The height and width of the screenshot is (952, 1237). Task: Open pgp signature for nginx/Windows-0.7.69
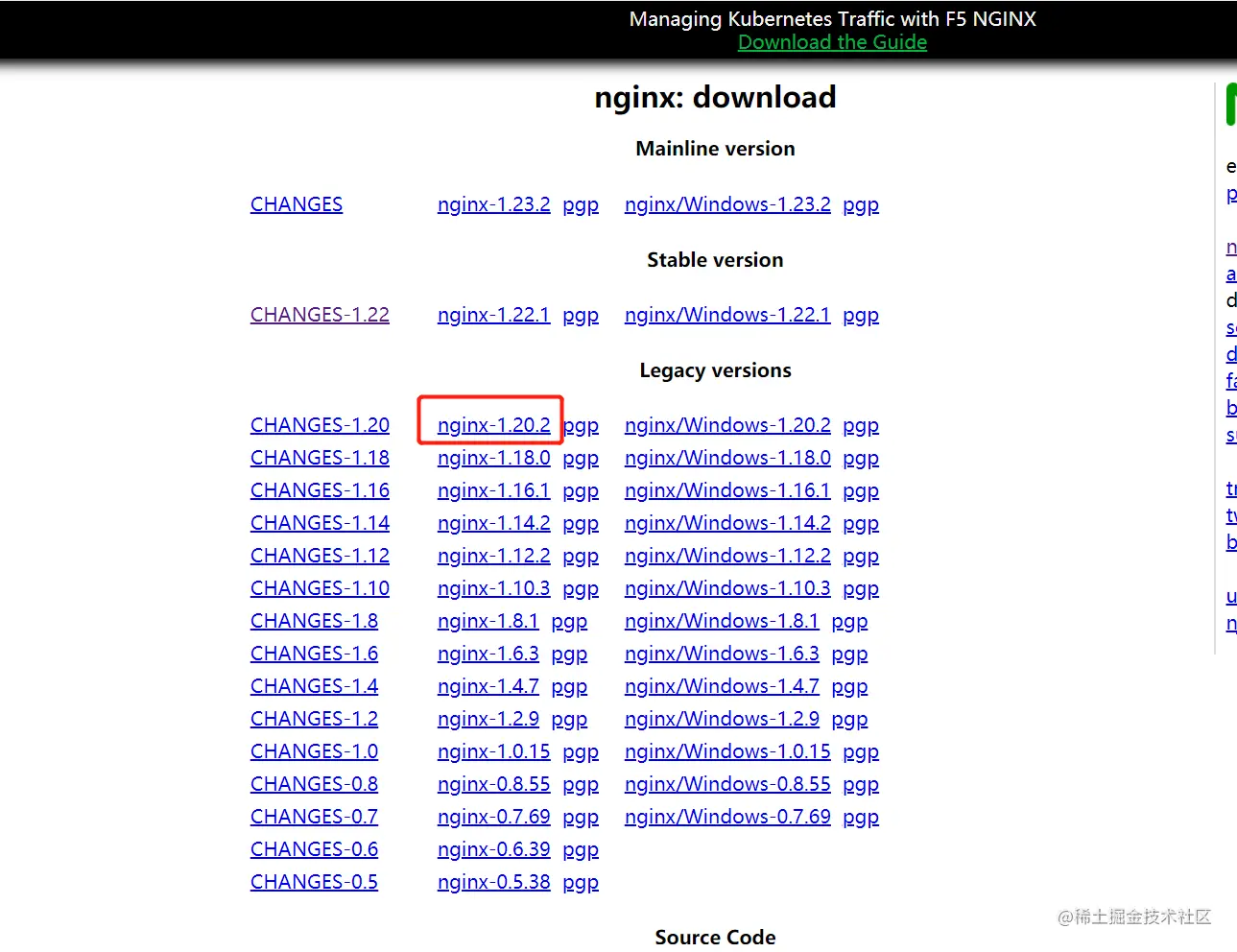861,818
